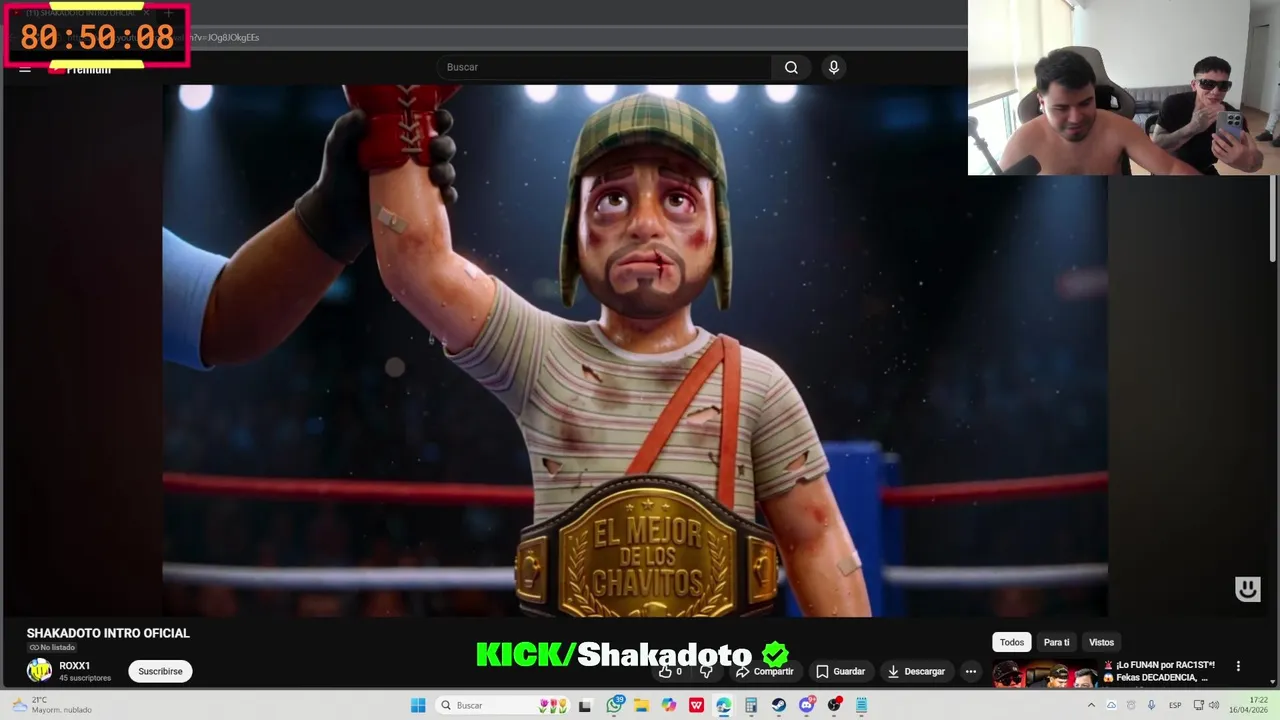Open options menu for recommended FUN4N video
The image size is (1280, 720).
tap(1238, 666)
